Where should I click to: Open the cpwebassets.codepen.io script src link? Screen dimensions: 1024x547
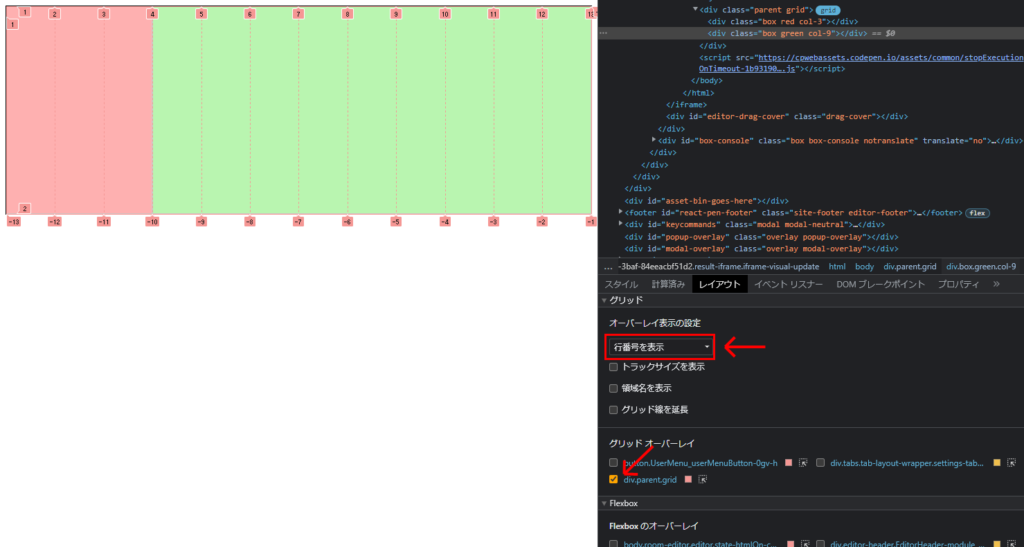pos(891,57)
